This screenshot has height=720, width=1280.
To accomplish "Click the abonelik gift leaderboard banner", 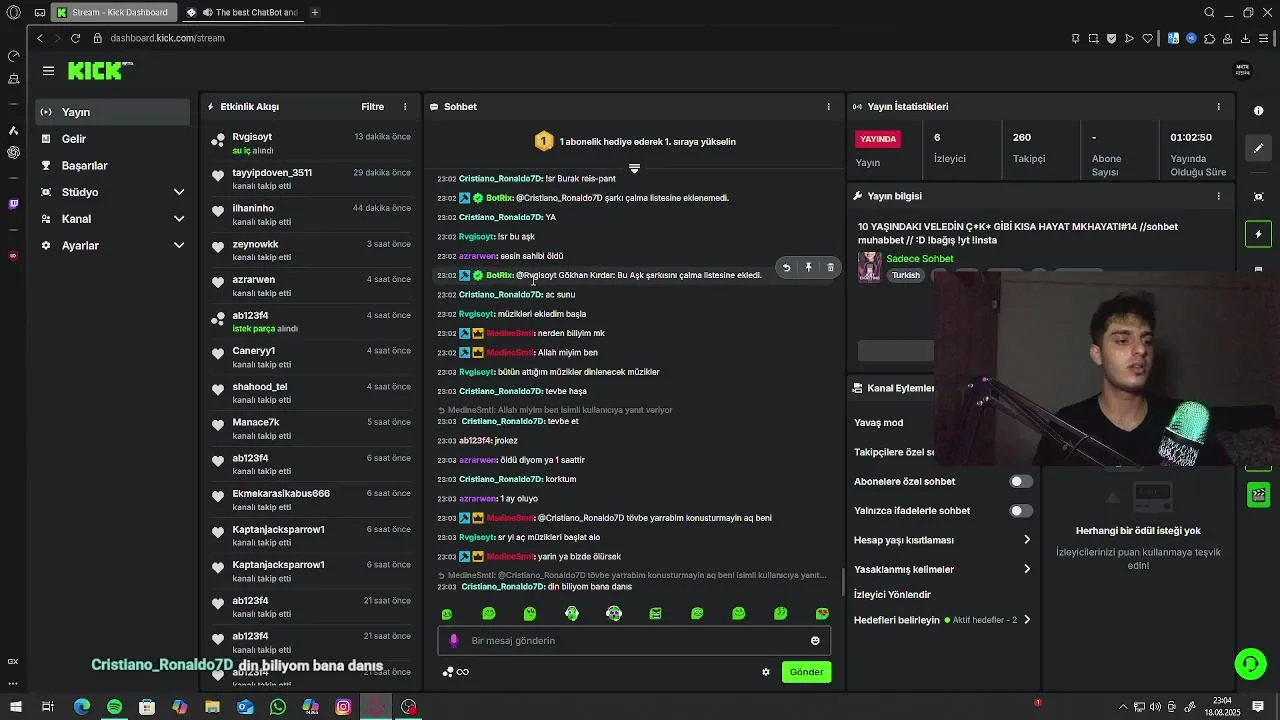I will click(x=635, y=142).
